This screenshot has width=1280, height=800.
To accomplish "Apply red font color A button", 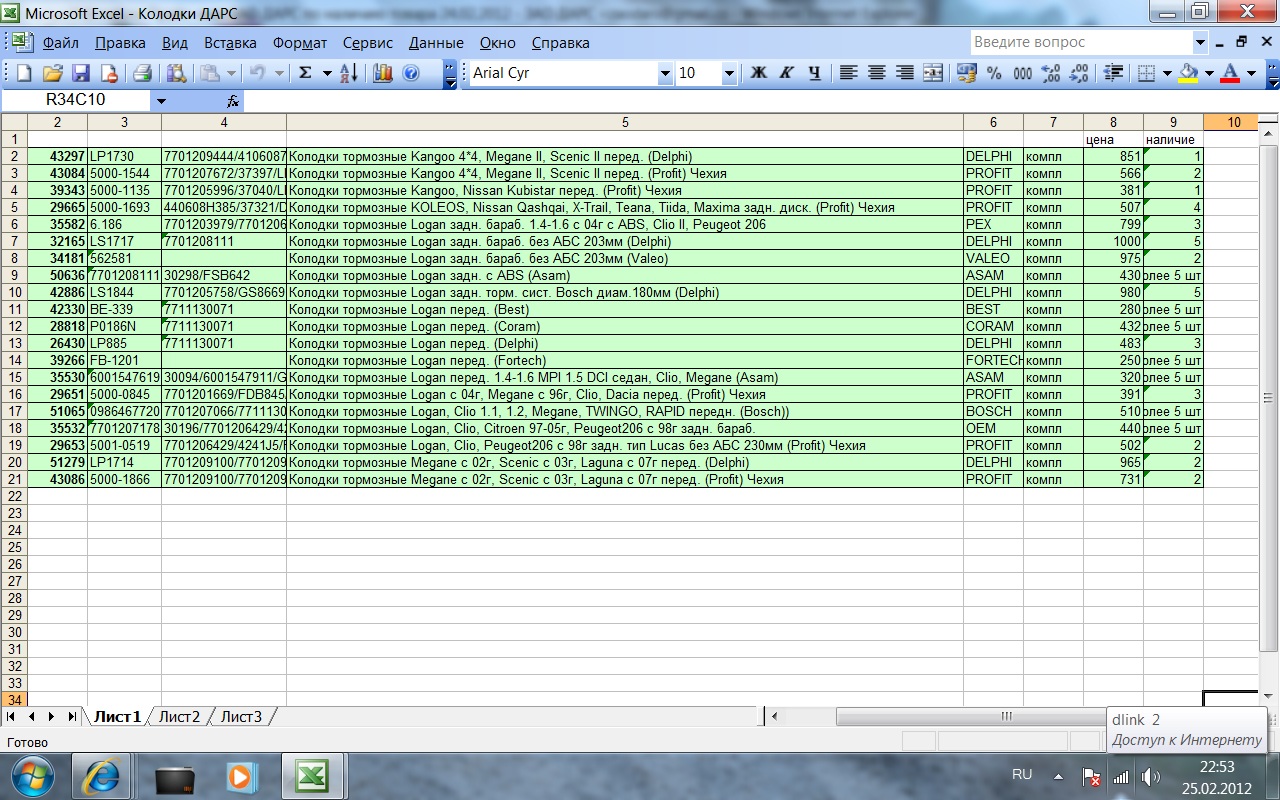I will tap(1230, 73).
